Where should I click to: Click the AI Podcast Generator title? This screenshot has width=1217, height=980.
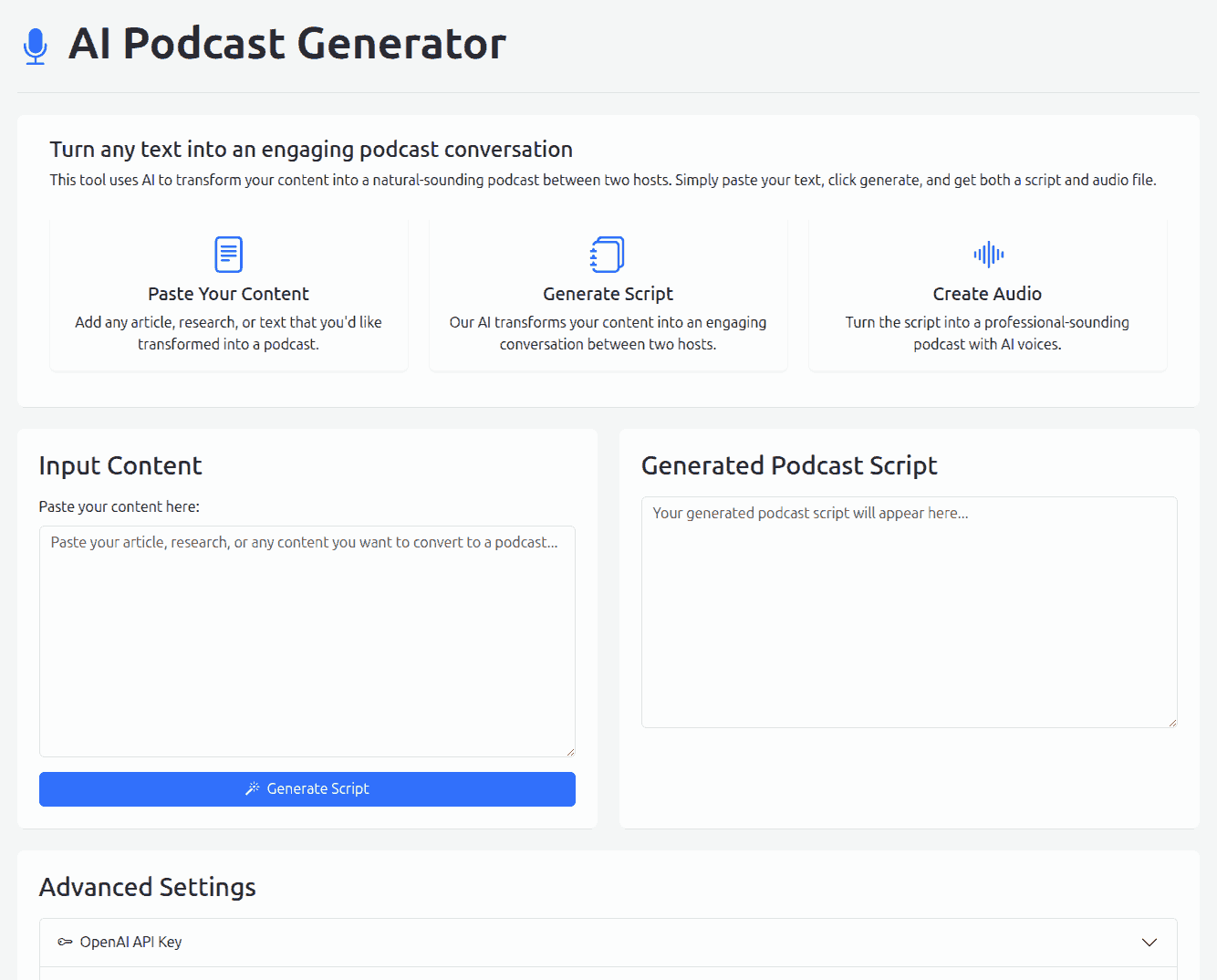pos(286,44)
